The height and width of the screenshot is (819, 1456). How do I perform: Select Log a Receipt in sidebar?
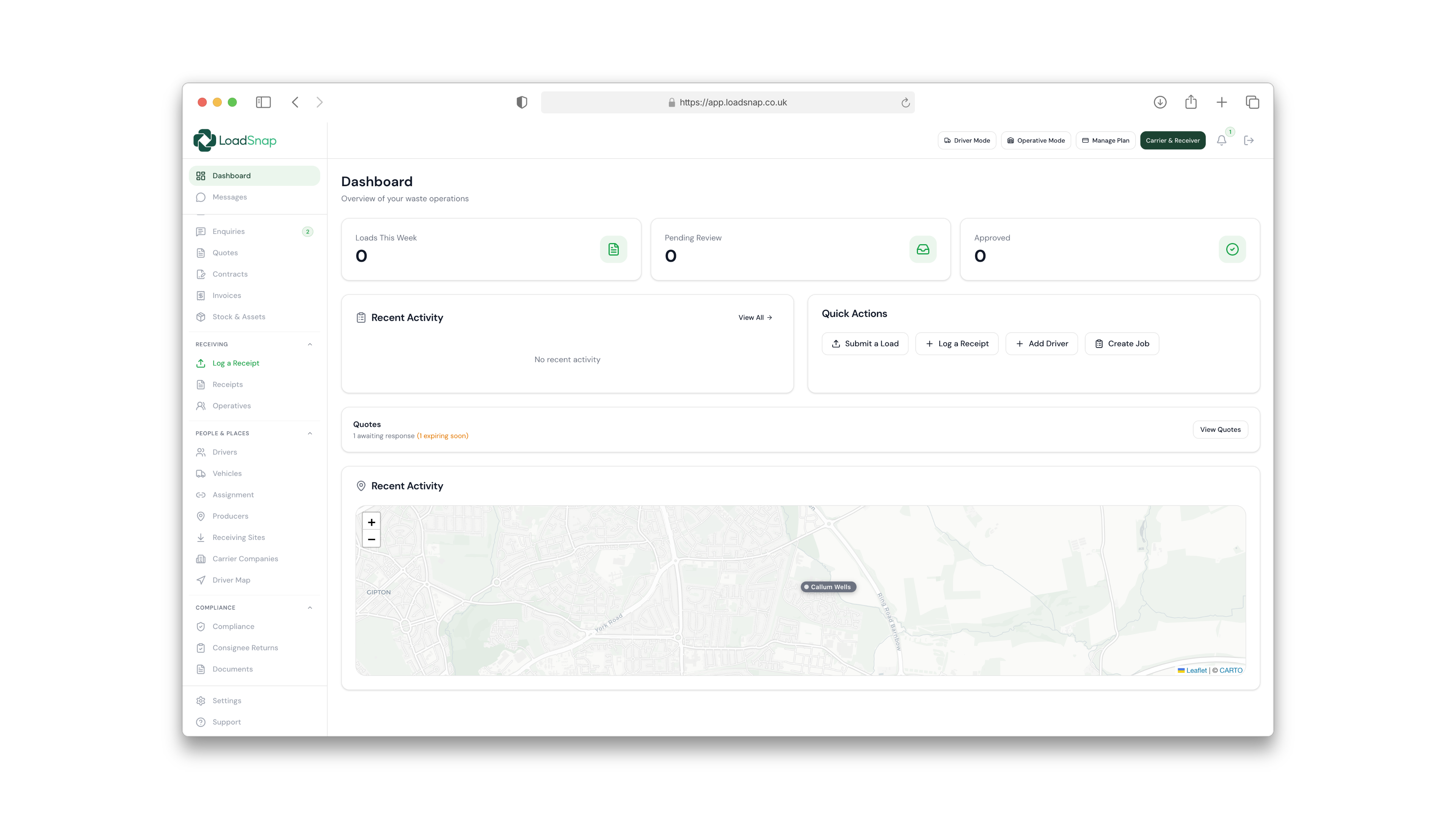254,363
